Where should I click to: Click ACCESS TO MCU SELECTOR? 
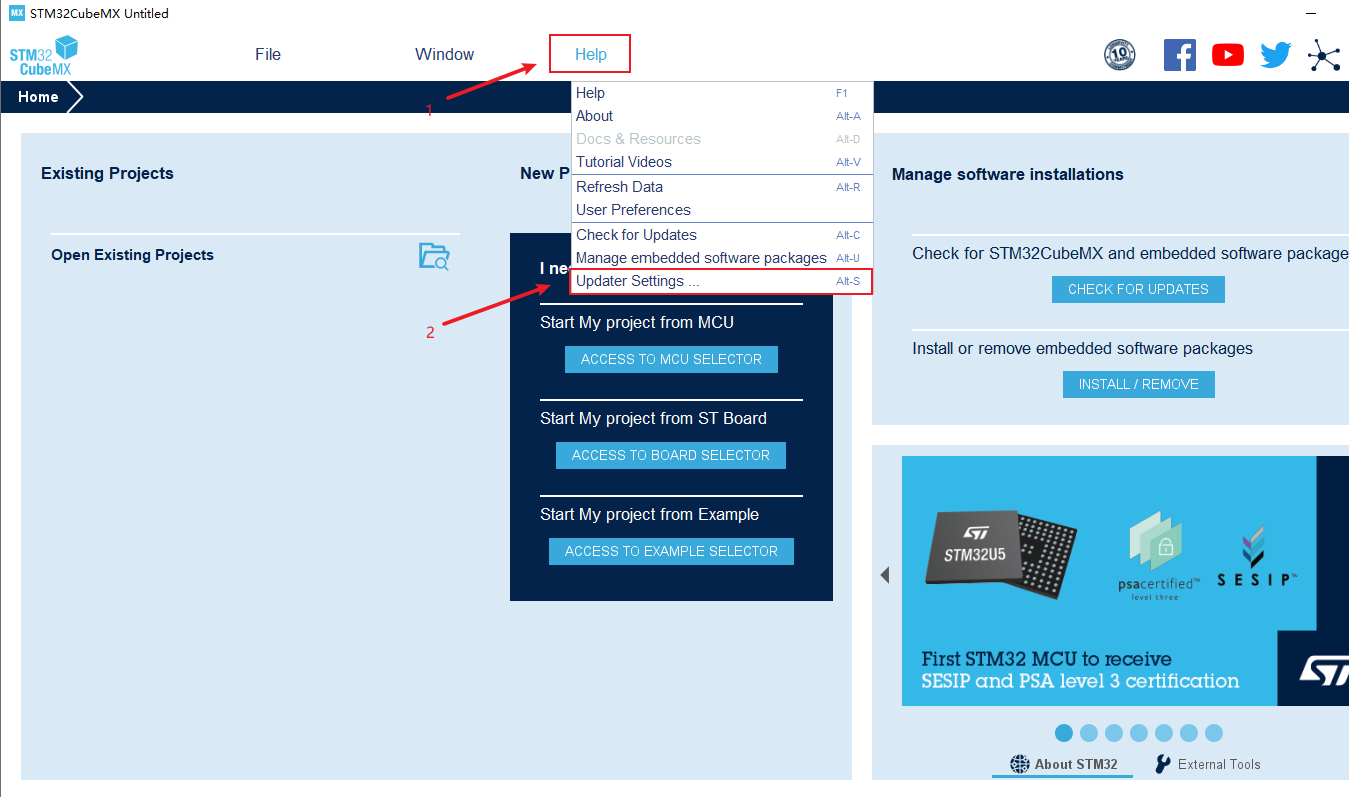click(671, 359)
